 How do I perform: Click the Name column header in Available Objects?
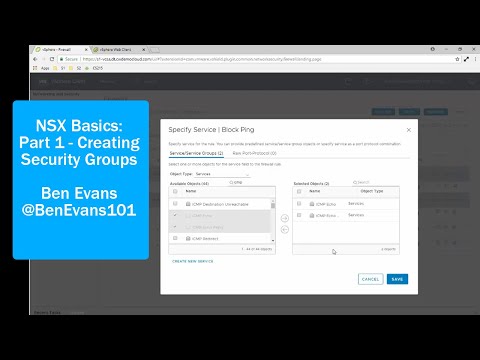pos(191,191)
